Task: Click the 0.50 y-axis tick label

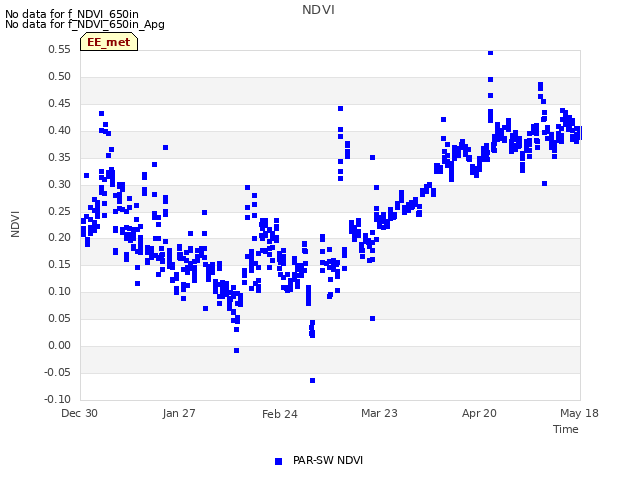Action: pos(60,76)
